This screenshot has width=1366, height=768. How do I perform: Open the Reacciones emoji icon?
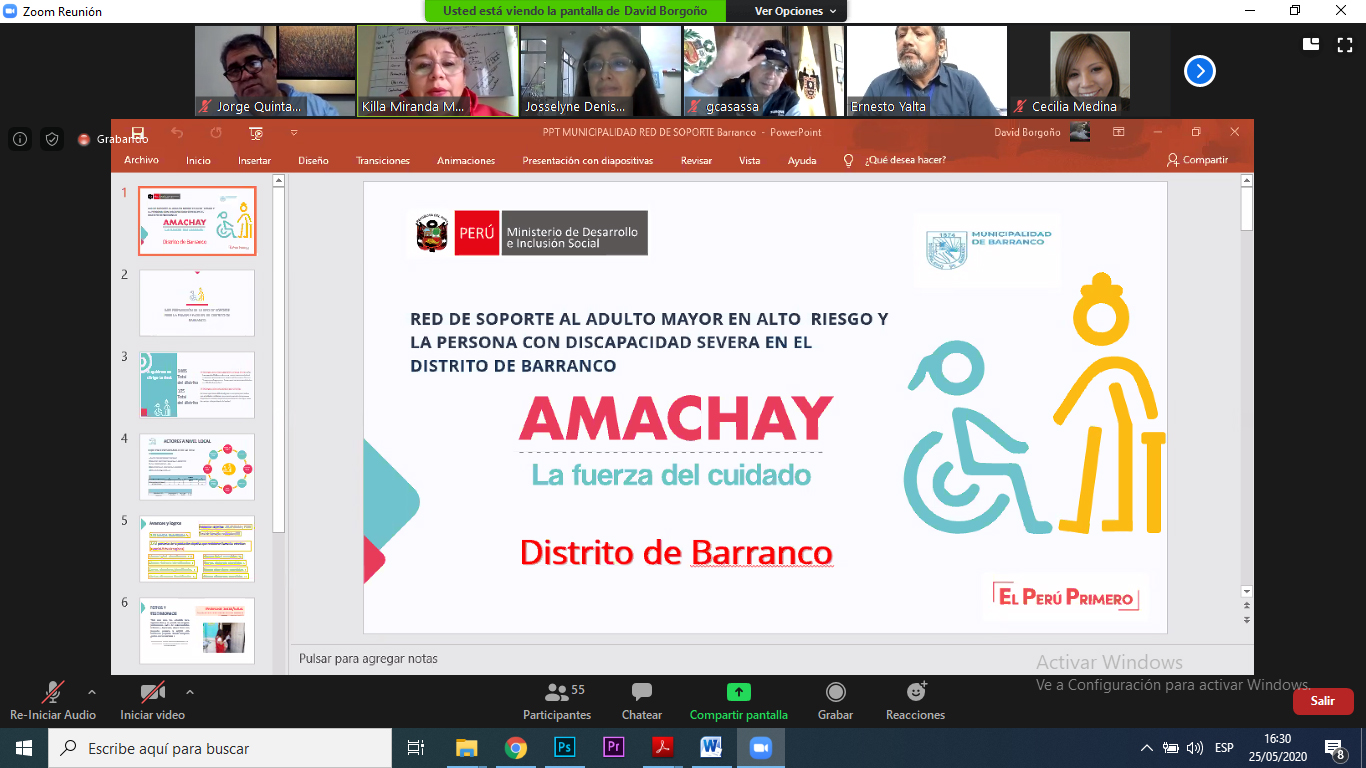(x=915, y=692)
